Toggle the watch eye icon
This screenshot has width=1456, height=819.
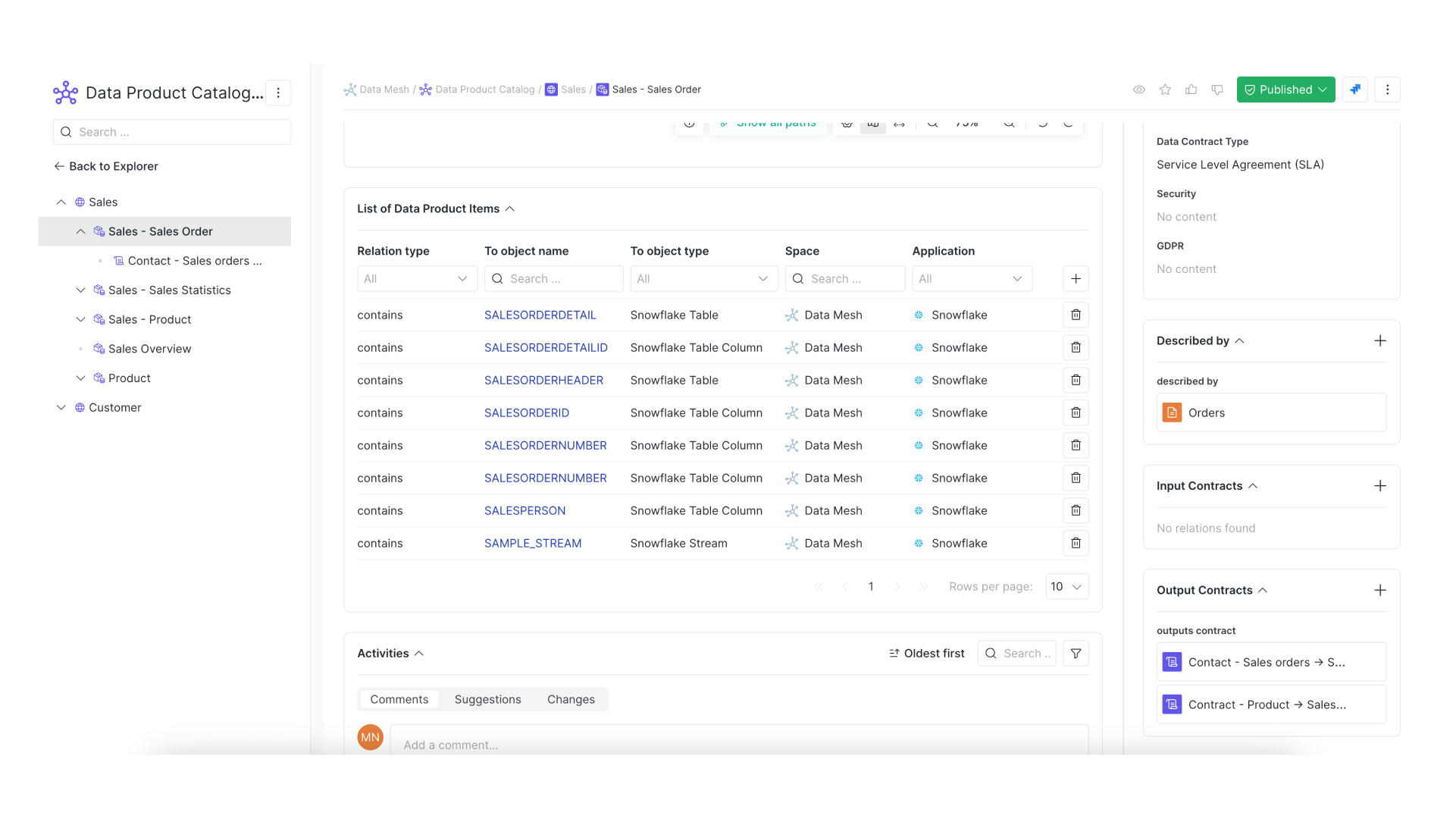(x=1138, y=89)
